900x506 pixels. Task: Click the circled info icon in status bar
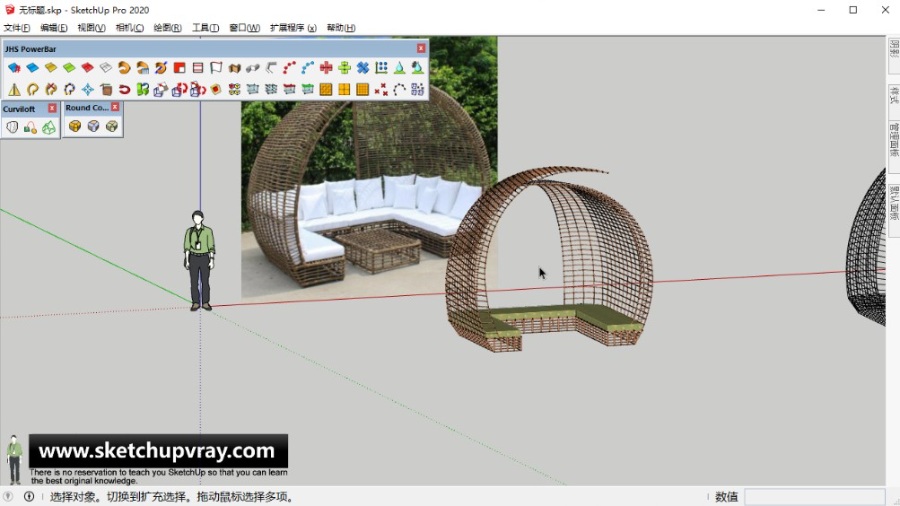point(29,497)
